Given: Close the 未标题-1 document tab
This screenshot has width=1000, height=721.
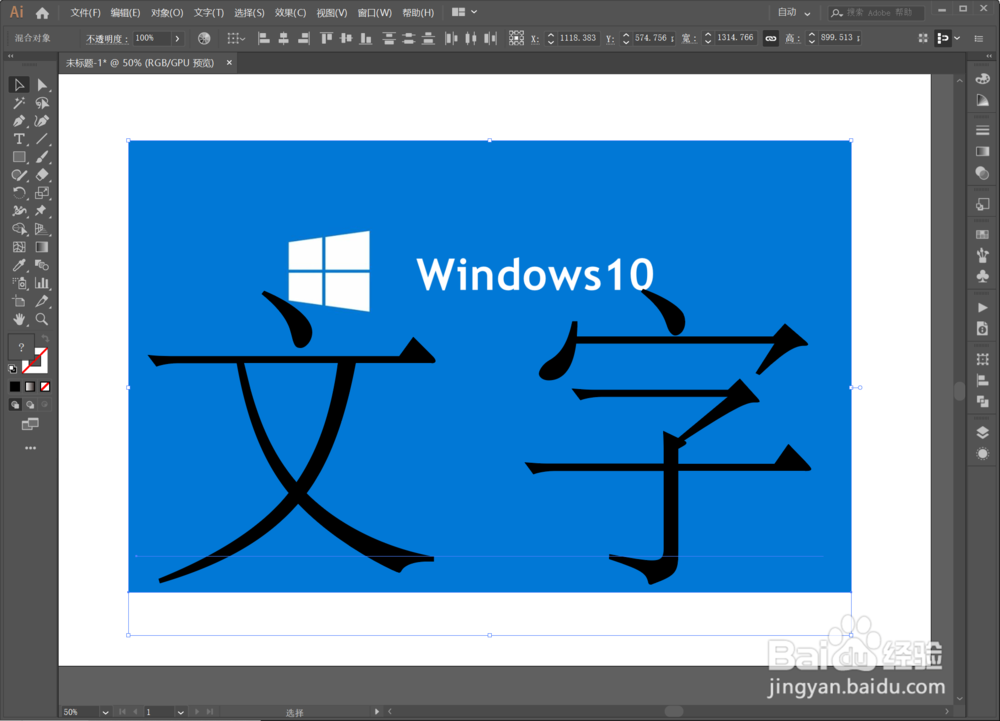Looking at the screenshot, I should (229, 62).
